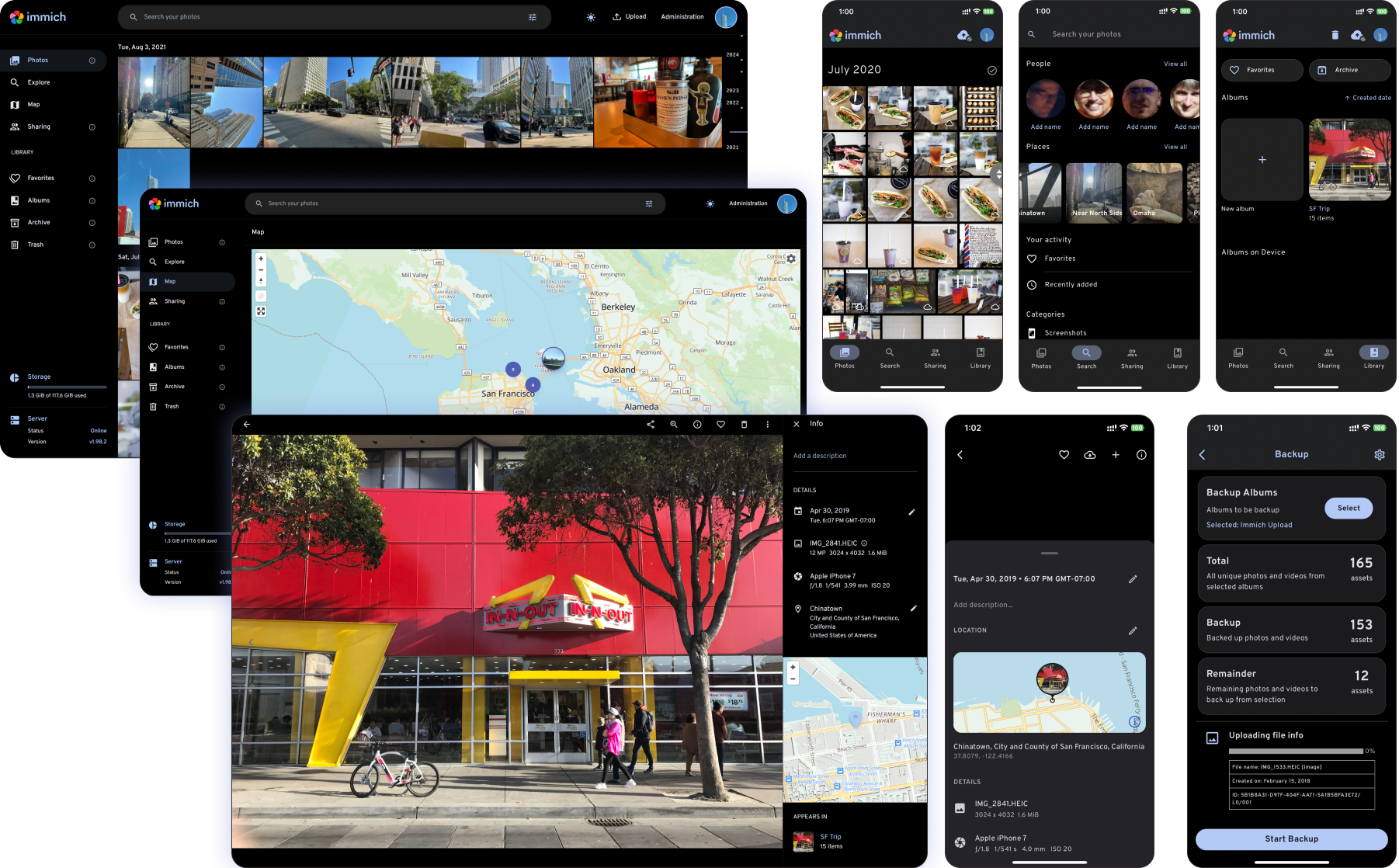The image size is (1399, 868).
Task: Enable fullscreen mode on the map
Action: point(261,311)
